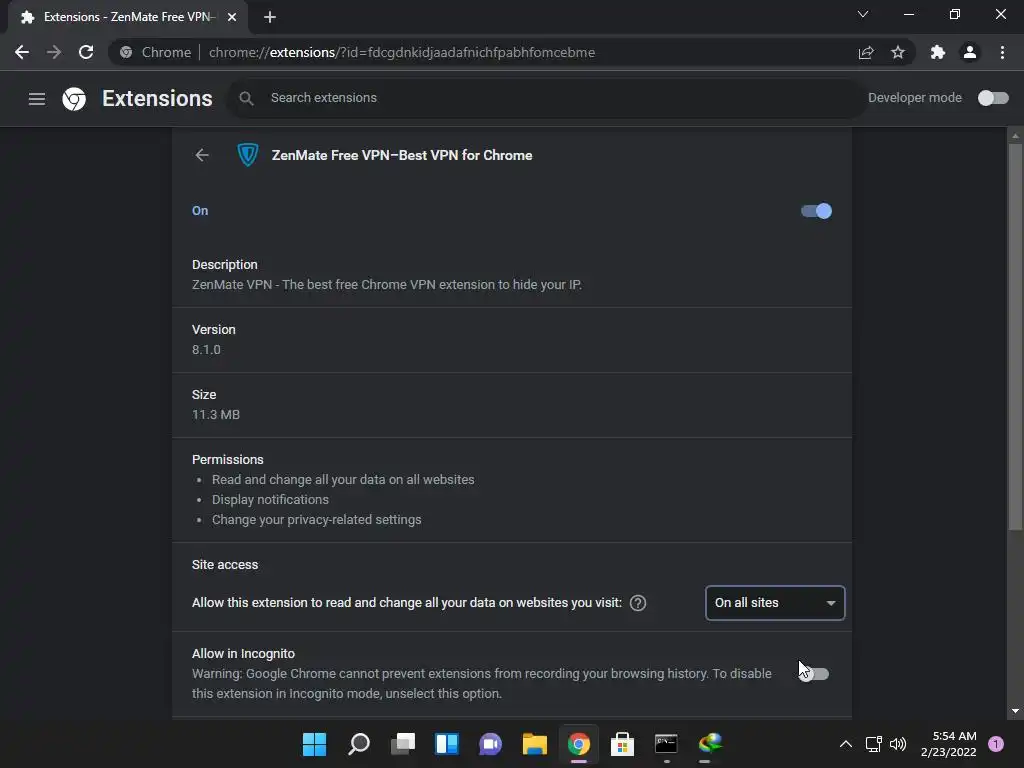Open the Extensions puzzle-piece menu
1024x768 pixels.
point(938,52)
